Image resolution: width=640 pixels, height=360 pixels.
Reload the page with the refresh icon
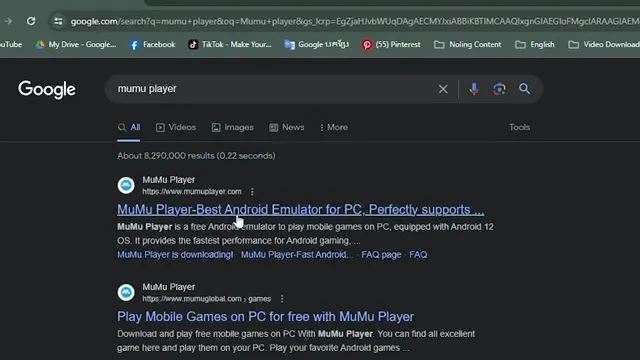pyautogui.click(x=31, y=21)
